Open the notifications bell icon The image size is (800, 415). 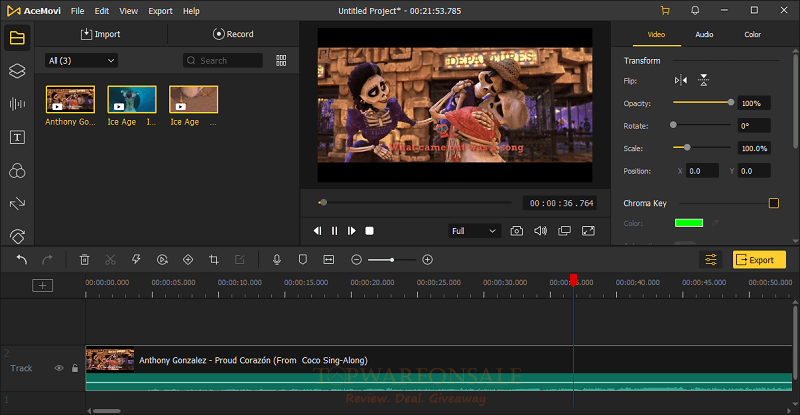coord(695,10)
